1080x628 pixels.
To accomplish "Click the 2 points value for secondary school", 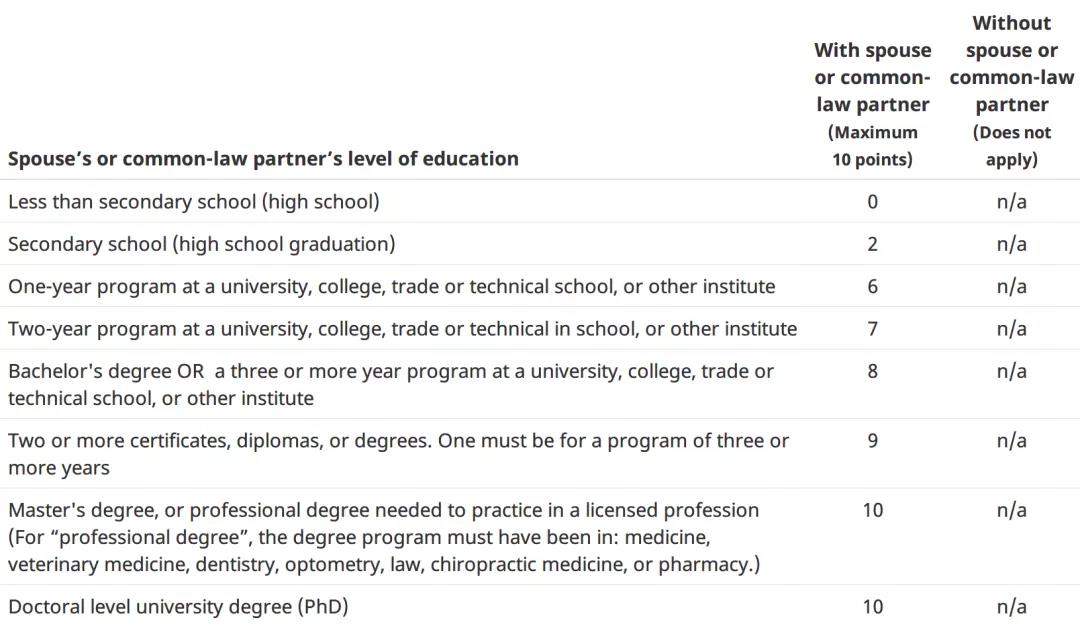I will click(872, 244).
